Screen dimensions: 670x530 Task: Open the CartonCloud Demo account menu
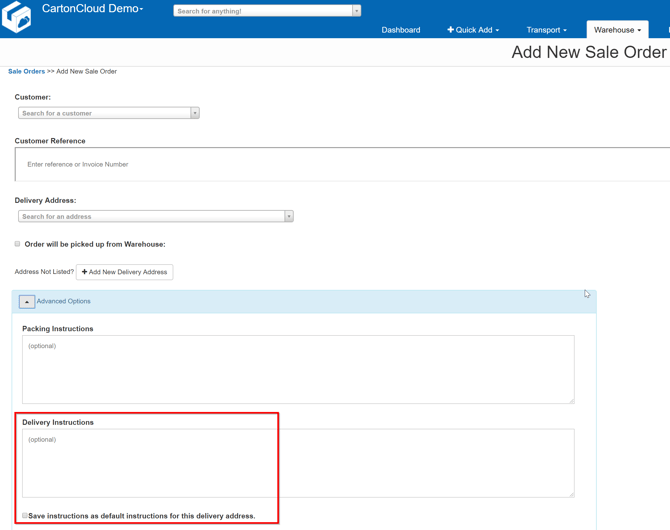pyautogui.click(x=93, y=9)
